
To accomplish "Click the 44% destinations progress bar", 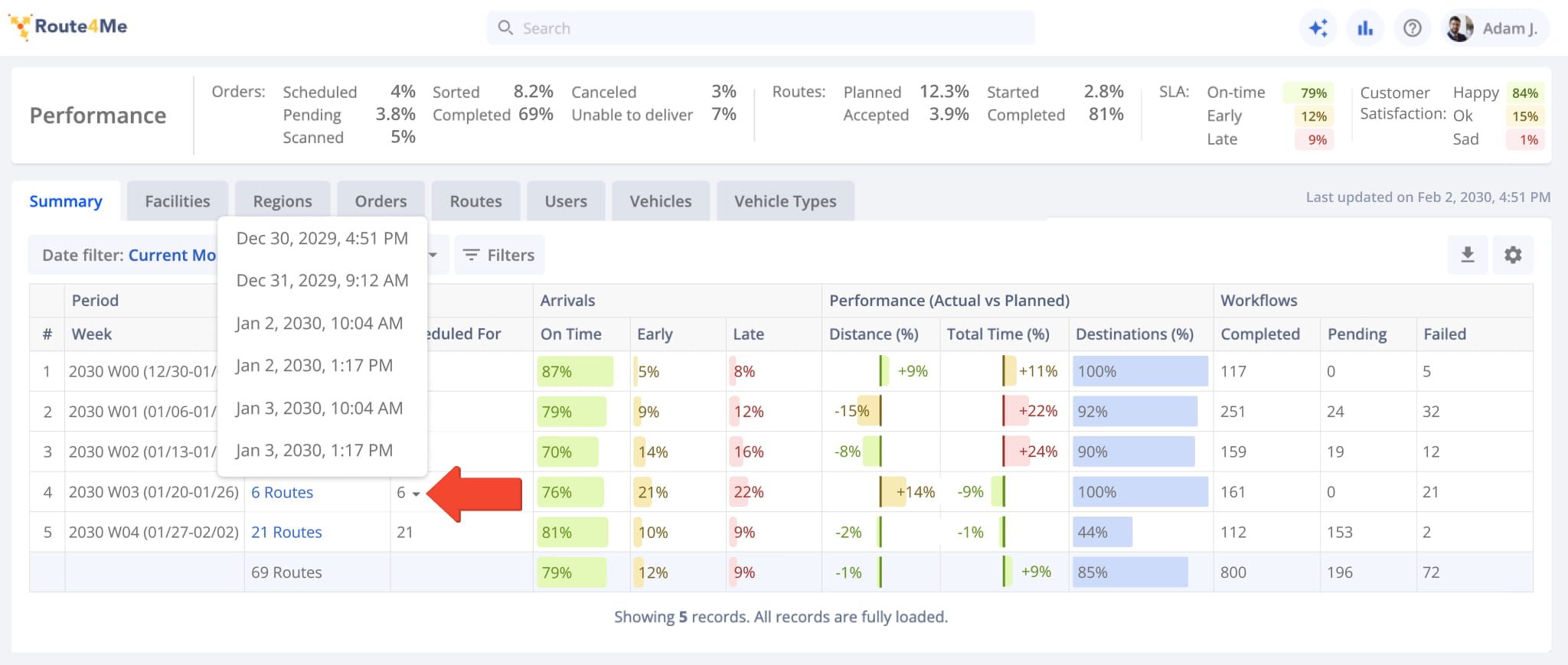I will [1102, 532].
